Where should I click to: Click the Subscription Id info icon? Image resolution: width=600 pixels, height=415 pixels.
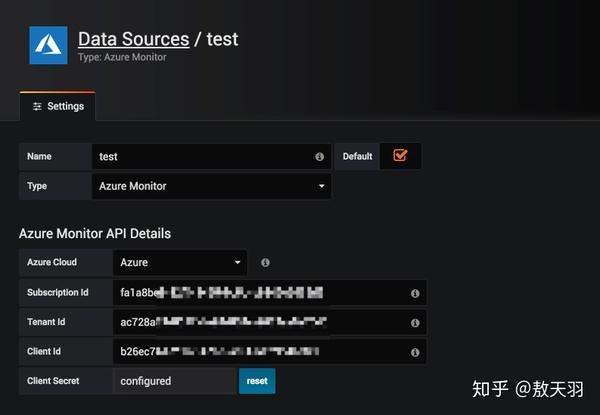(x=414, y=293)
